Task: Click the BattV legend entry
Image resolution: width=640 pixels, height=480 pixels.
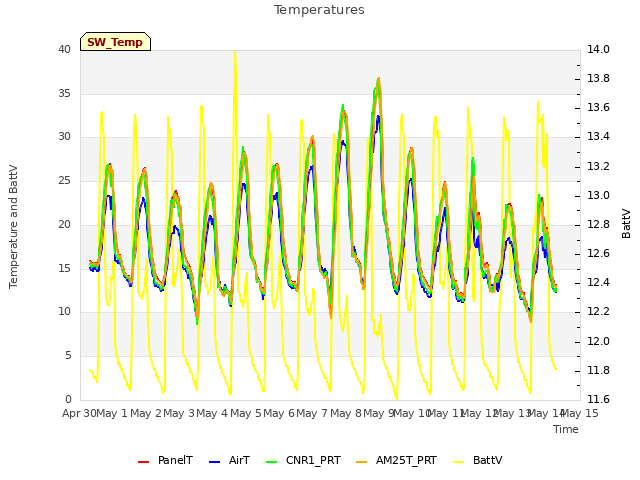Action: click(x=478, y=460)
